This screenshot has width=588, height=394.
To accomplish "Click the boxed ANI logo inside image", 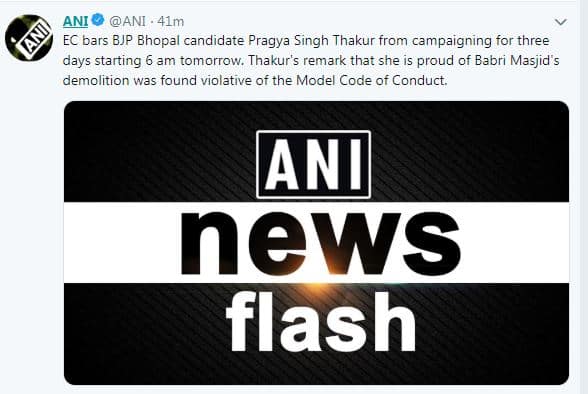I will [x=314, y=164].
